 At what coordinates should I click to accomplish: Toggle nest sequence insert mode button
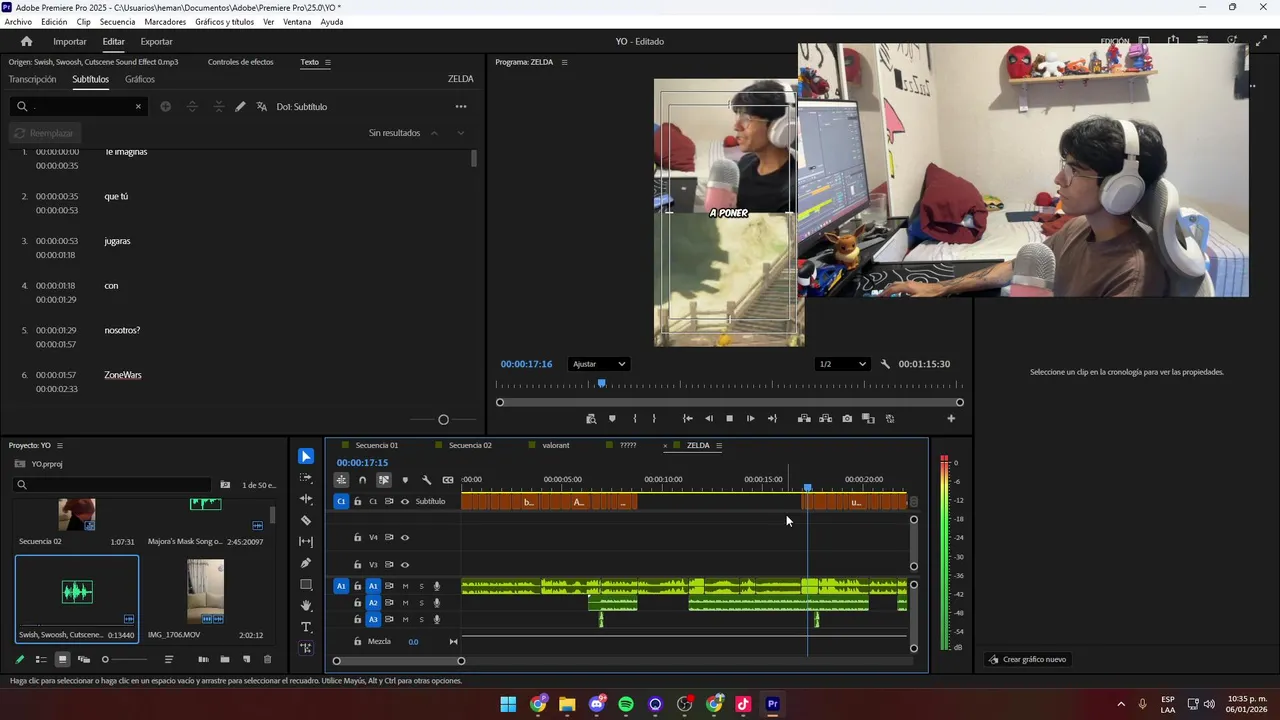click(x=341, y=480)
